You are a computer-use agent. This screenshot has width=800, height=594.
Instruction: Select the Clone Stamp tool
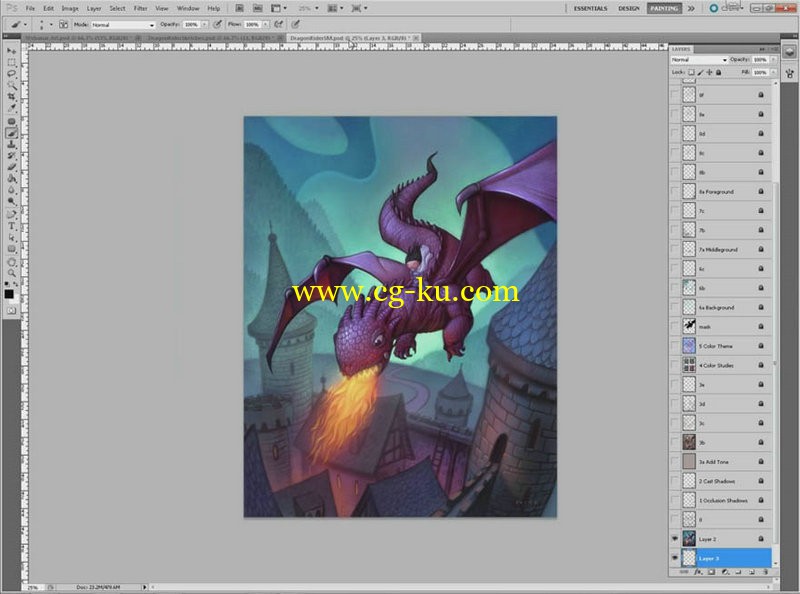(11, 144)
